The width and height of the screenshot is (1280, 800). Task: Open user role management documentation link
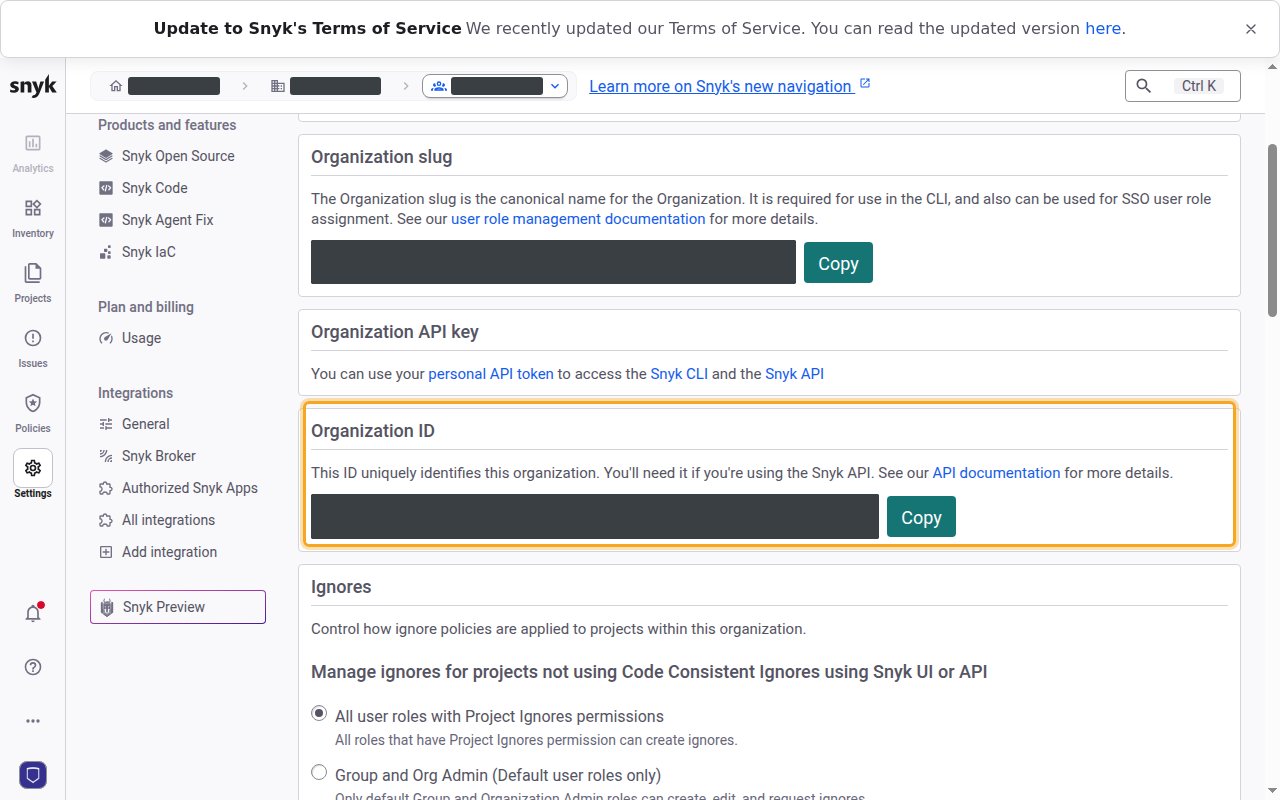[x=578, y=219]
